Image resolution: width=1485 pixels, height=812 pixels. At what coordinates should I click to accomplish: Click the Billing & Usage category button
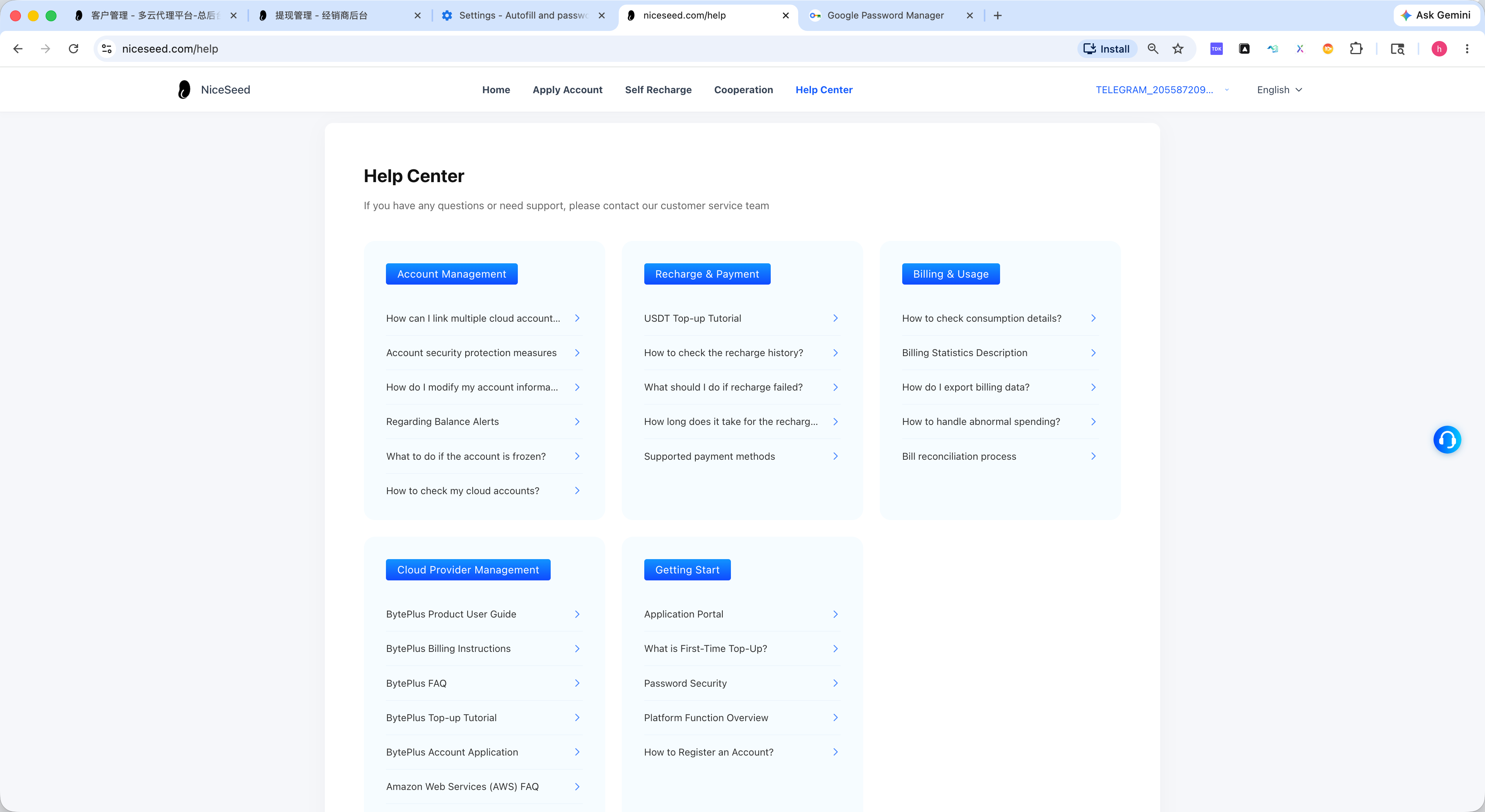click(x=951, y=274)
